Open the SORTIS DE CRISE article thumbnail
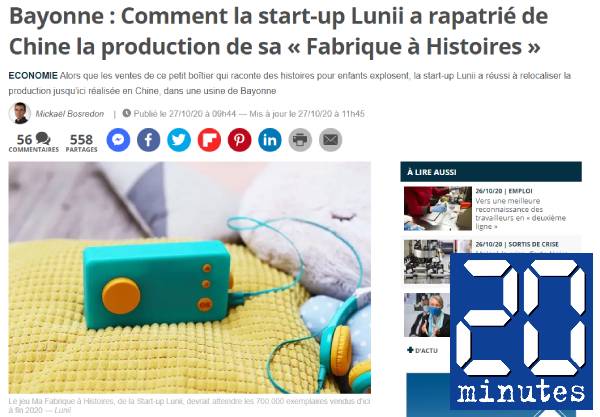The image size is (600, 417). [x=427, y=262]
